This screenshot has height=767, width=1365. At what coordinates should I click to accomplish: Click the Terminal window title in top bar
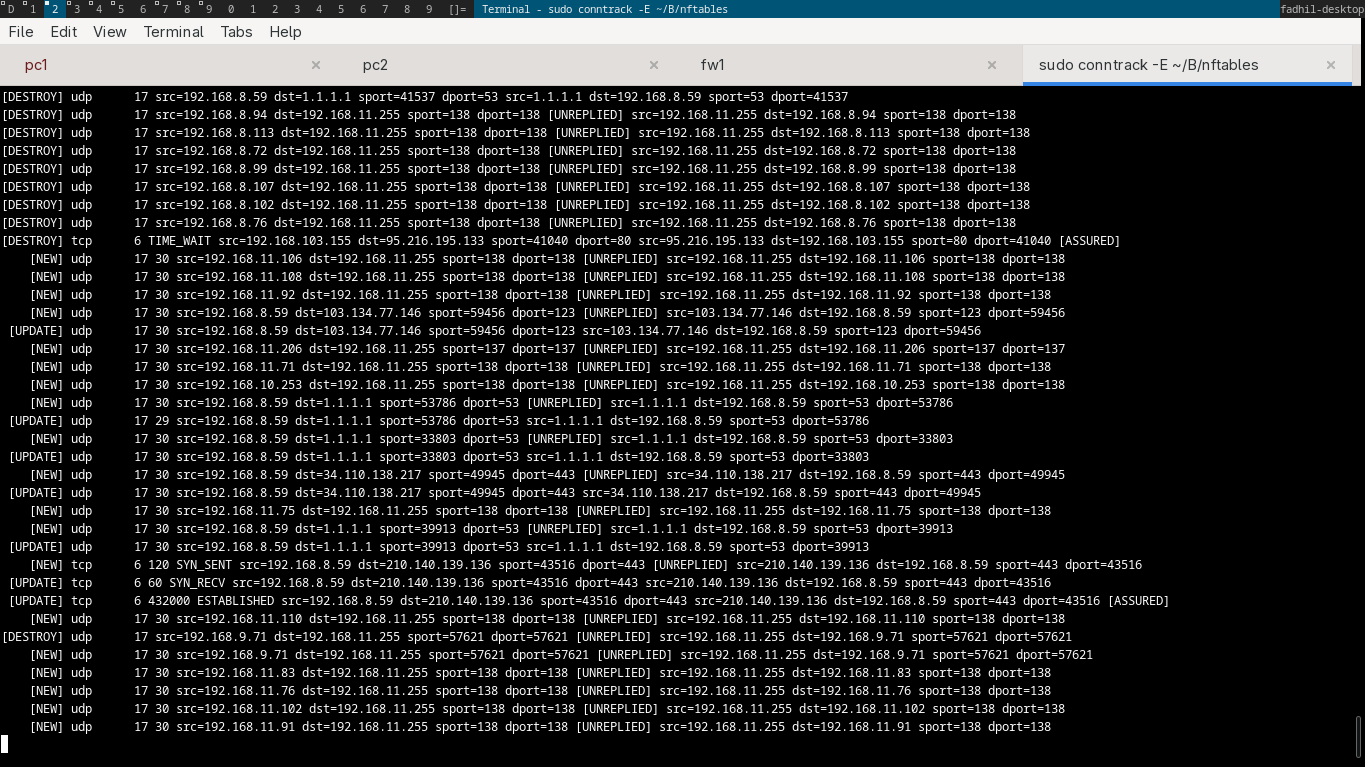[x=605, y=9]
